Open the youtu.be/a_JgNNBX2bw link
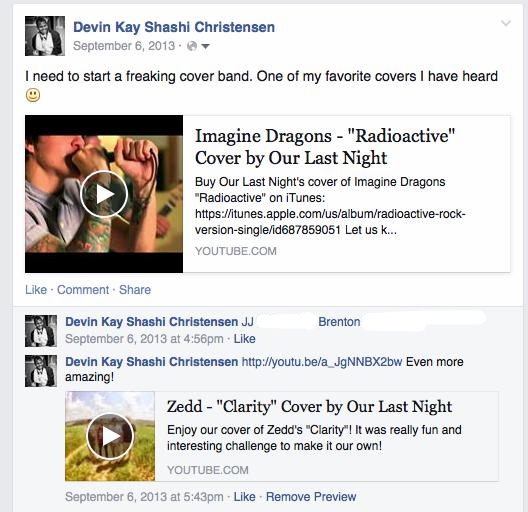 tap(322, 362)
